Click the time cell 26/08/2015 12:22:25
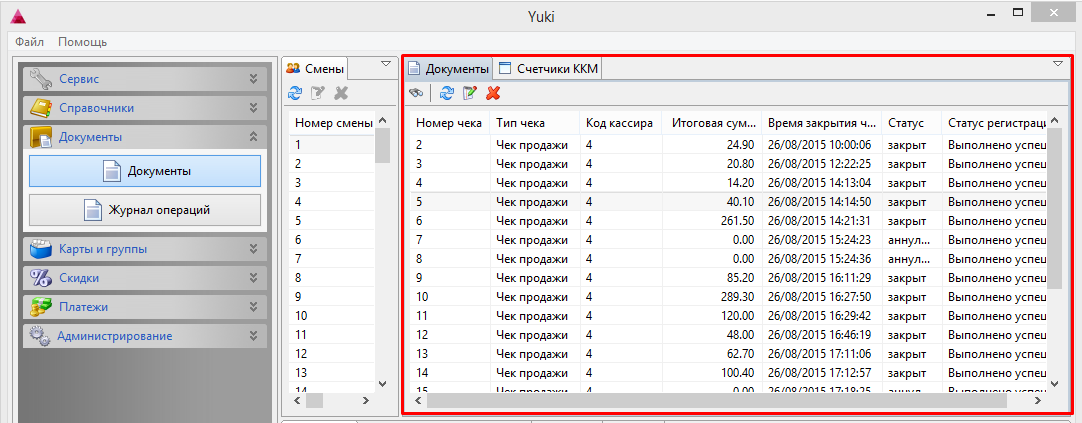Image resolution: width=1082 pixels, height=423 pixels. coord(820,164)
